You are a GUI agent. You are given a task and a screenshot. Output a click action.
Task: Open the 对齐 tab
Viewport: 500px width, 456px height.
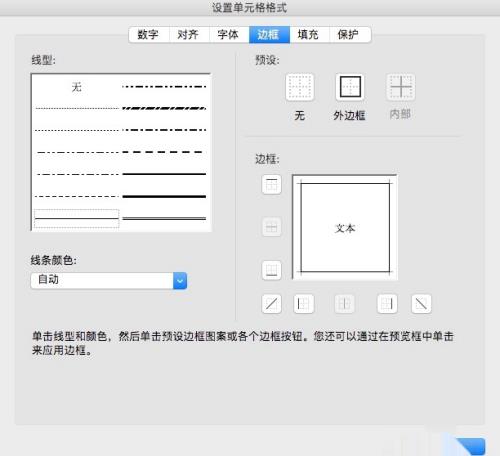[x=189, y=35]
